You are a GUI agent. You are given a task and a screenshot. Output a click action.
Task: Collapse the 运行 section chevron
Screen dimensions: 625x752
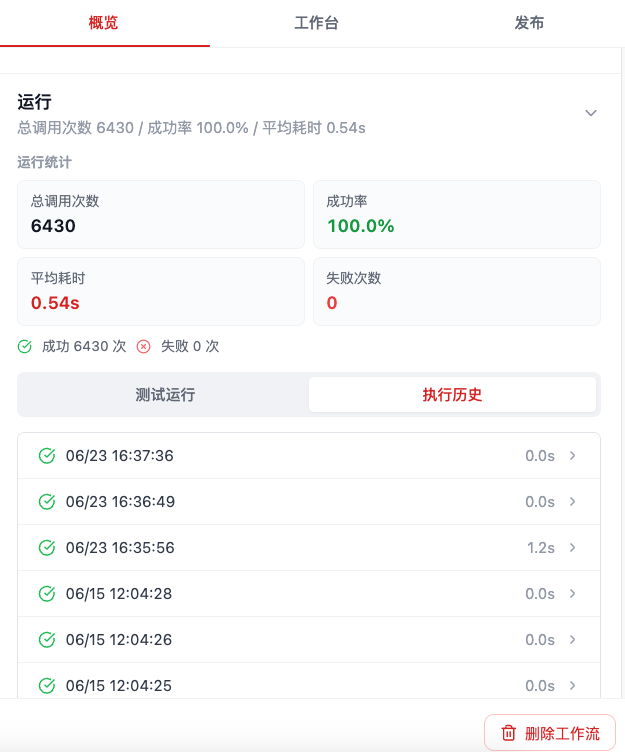[590, 113]
